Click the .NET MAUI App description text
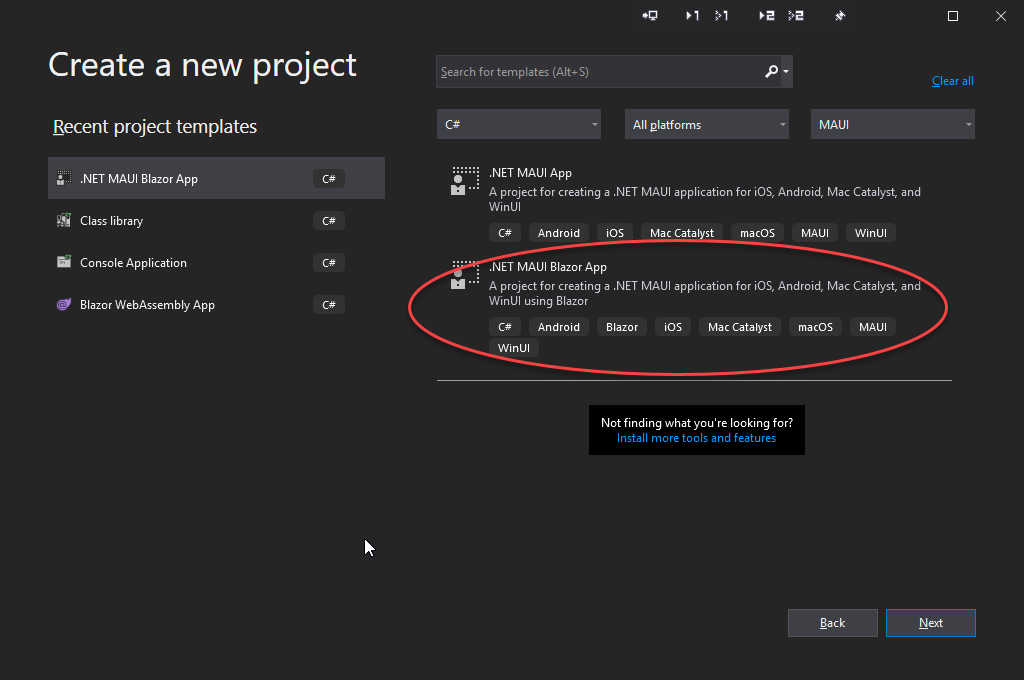This screenshot has height=680, width=1024. pos(705,199)
